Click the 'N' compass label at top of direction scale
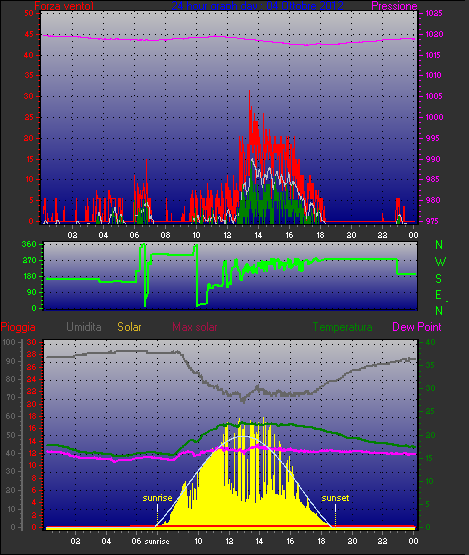 coord(439,245)
